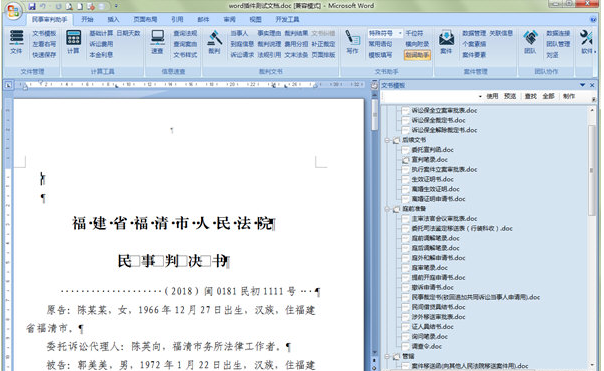Click the ruler tab selector icon

pos(8,85)
